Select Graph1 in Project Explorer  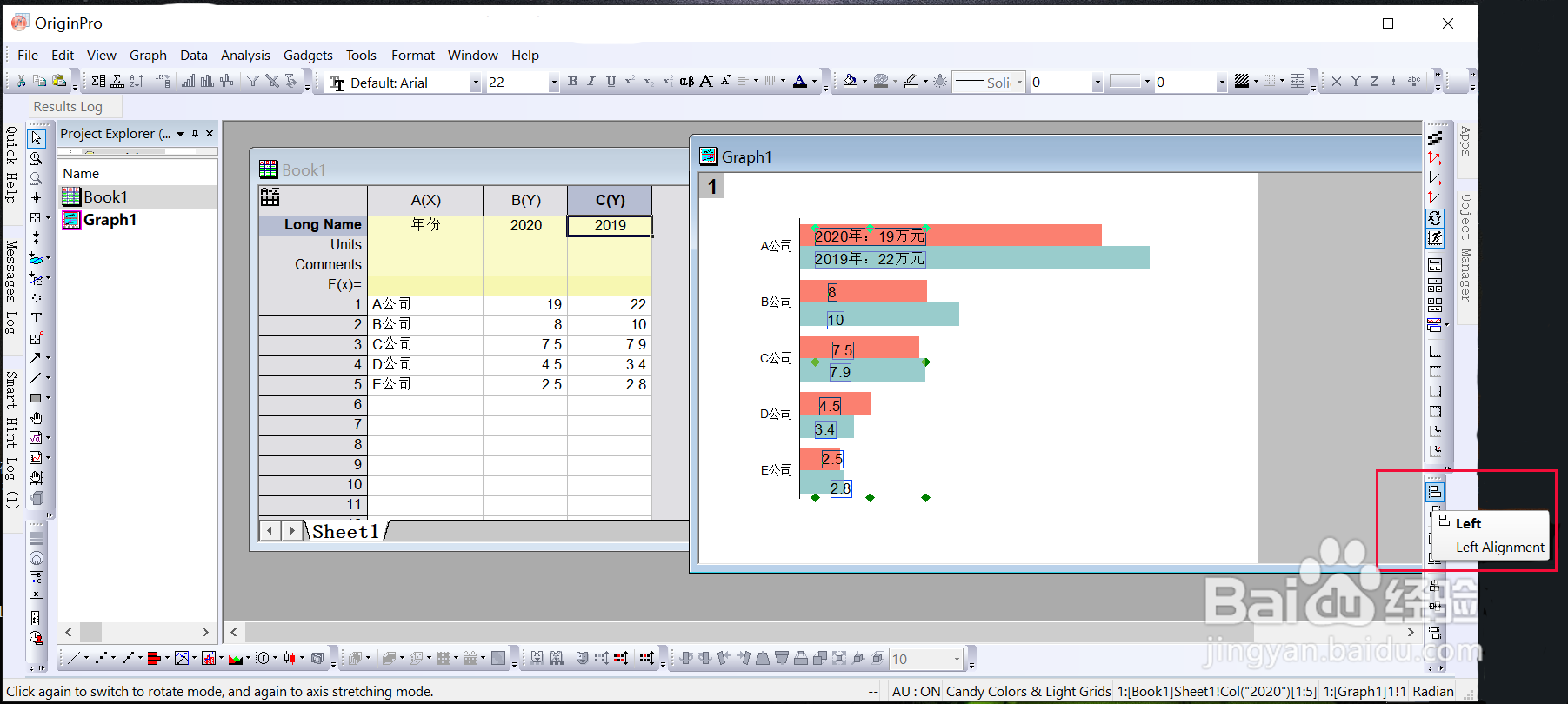pyautogui.click(x=110, y=220)
